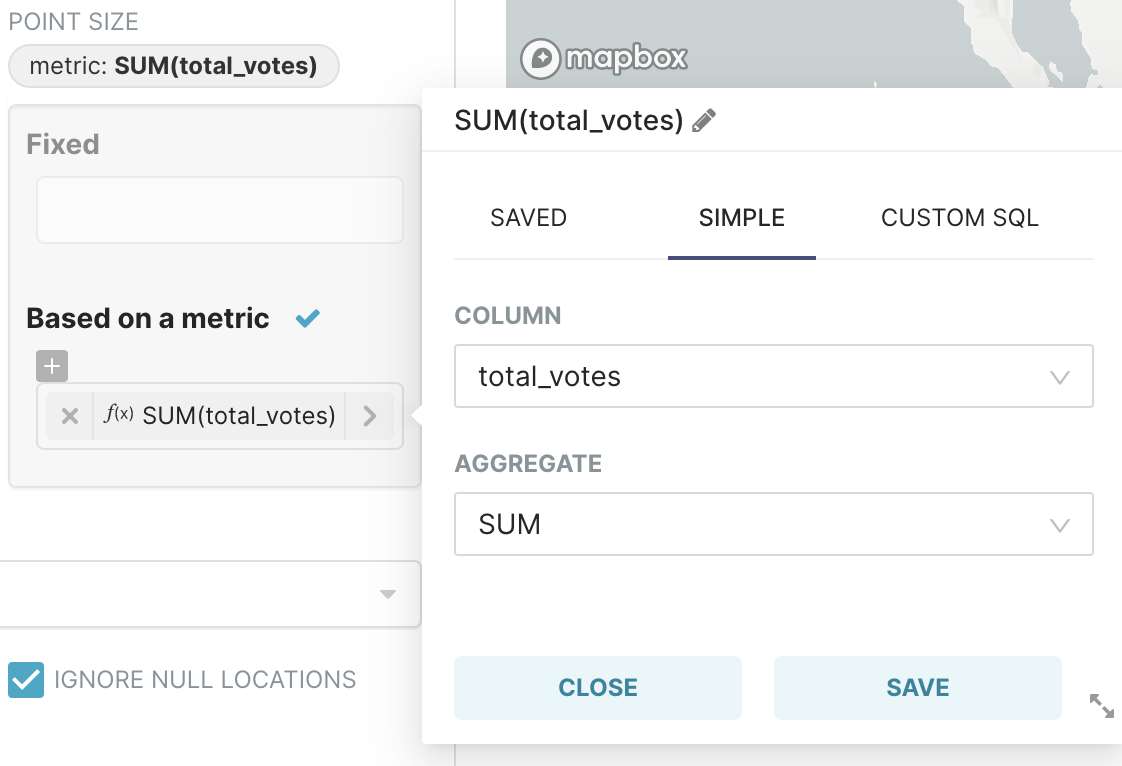The image size is (1122, 766).
Task: Select the Fixed point size option
Action: tap(63, 144)
